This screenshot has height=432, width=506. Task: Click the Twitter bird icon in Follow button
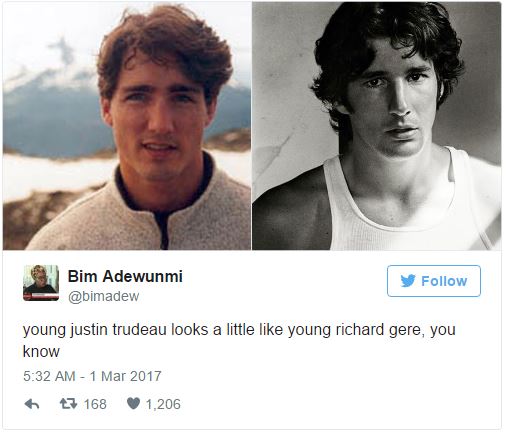click(408, 281)
